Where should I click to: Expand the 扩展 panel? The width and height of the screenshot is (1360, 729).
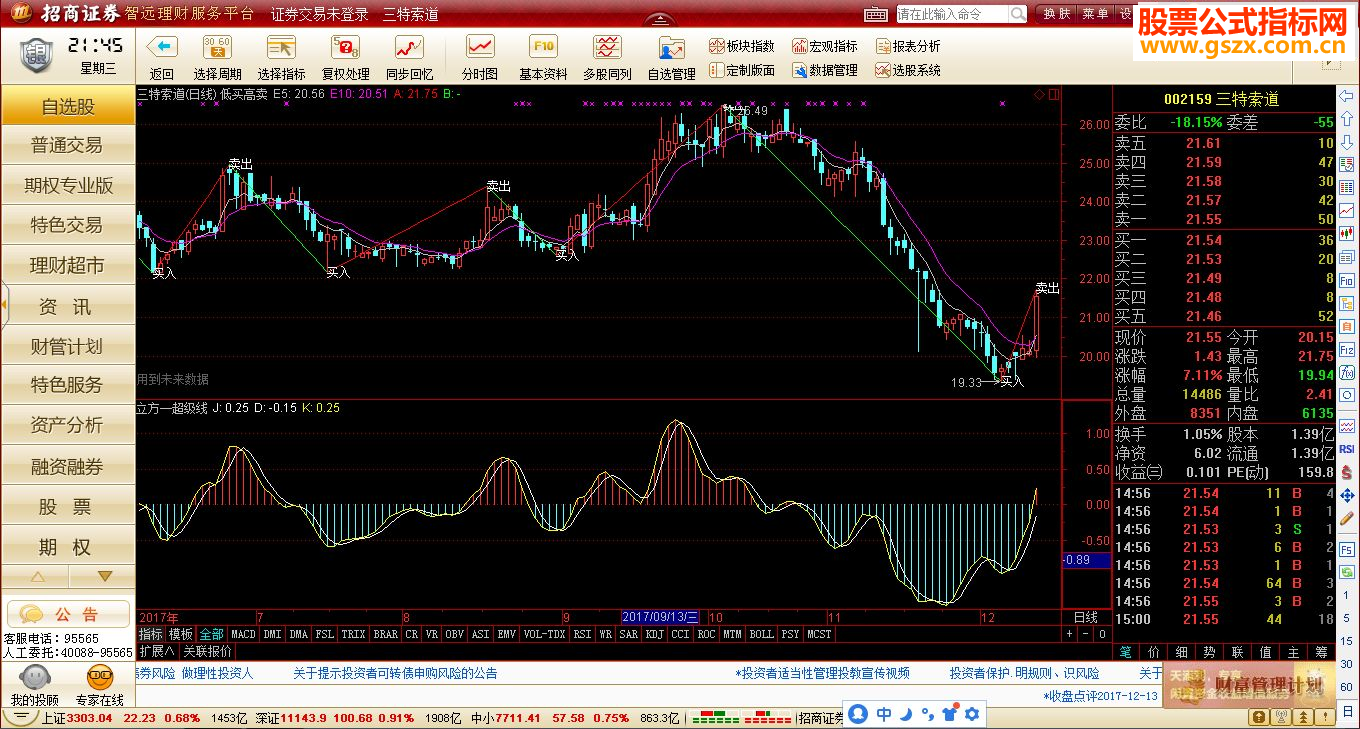157,650
